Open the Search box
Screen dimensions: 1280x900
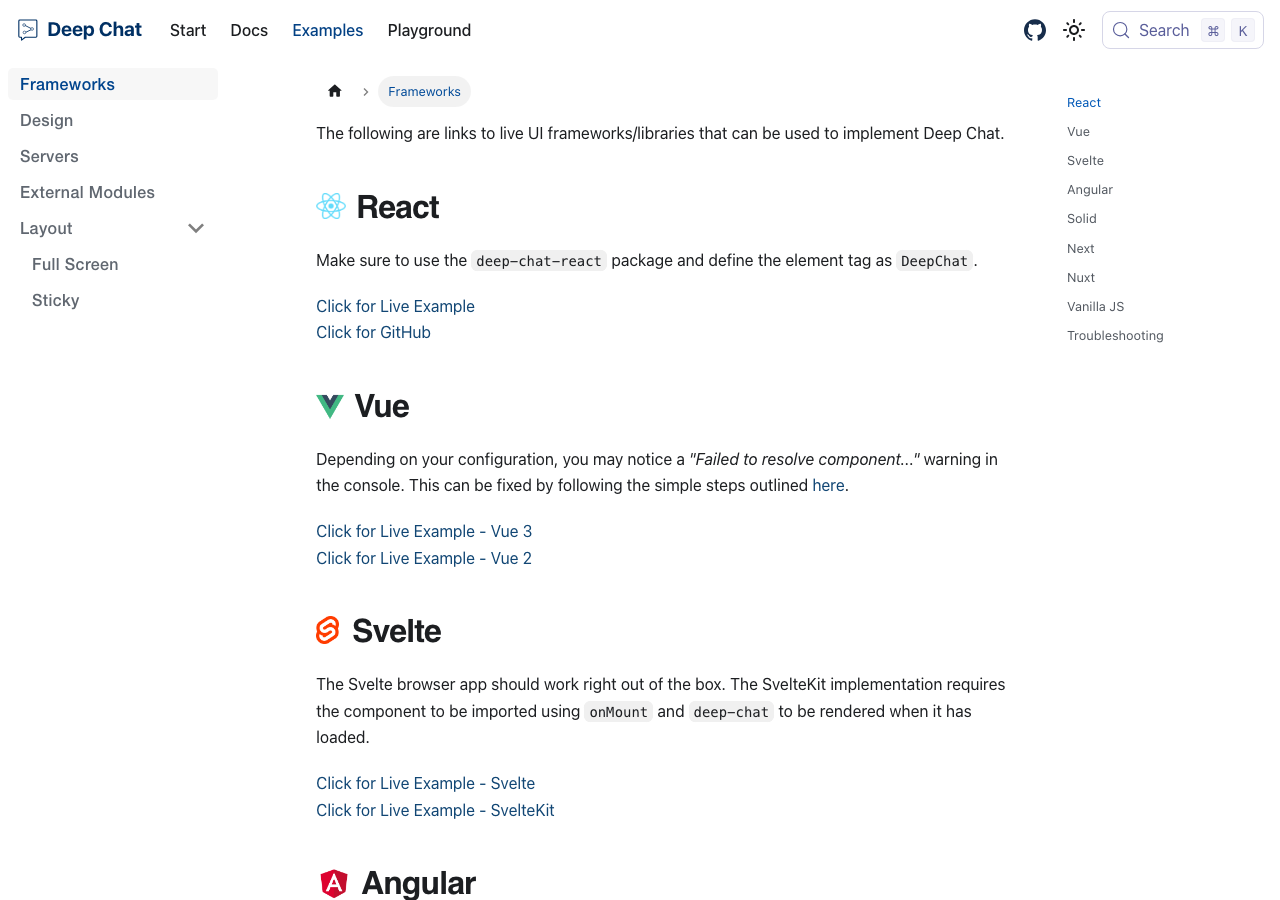[1183, 30]
